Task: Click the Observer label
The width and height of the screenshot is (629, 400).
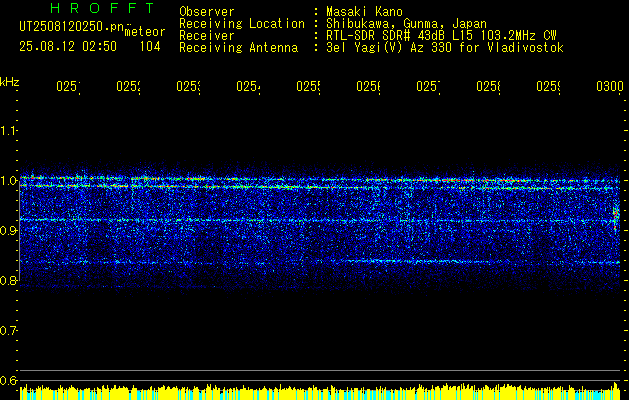Action: point(207,12)
